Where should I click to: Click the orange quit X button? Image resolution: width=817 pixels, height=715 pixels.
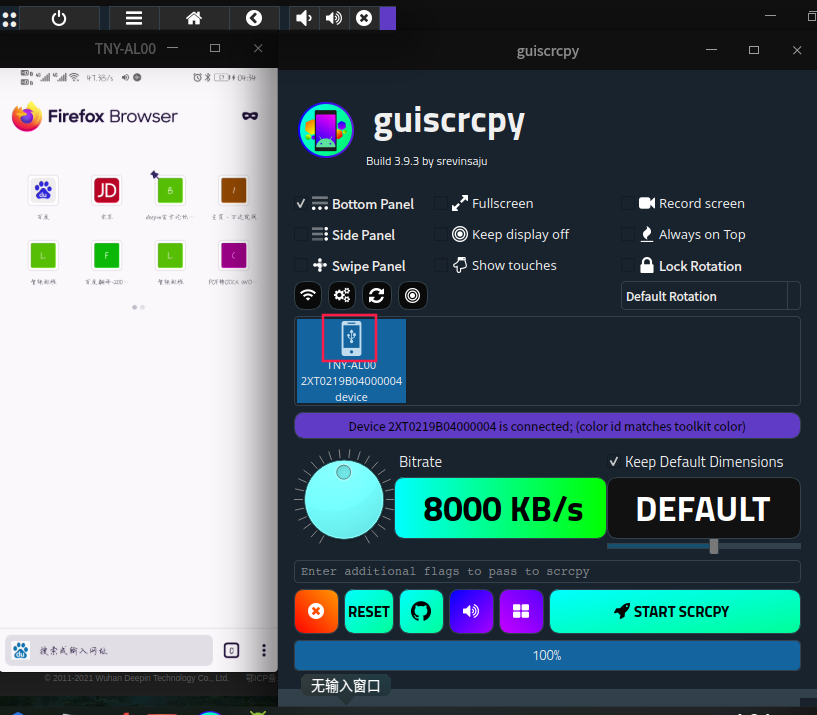pyautogui.click(x=316, y=611)
